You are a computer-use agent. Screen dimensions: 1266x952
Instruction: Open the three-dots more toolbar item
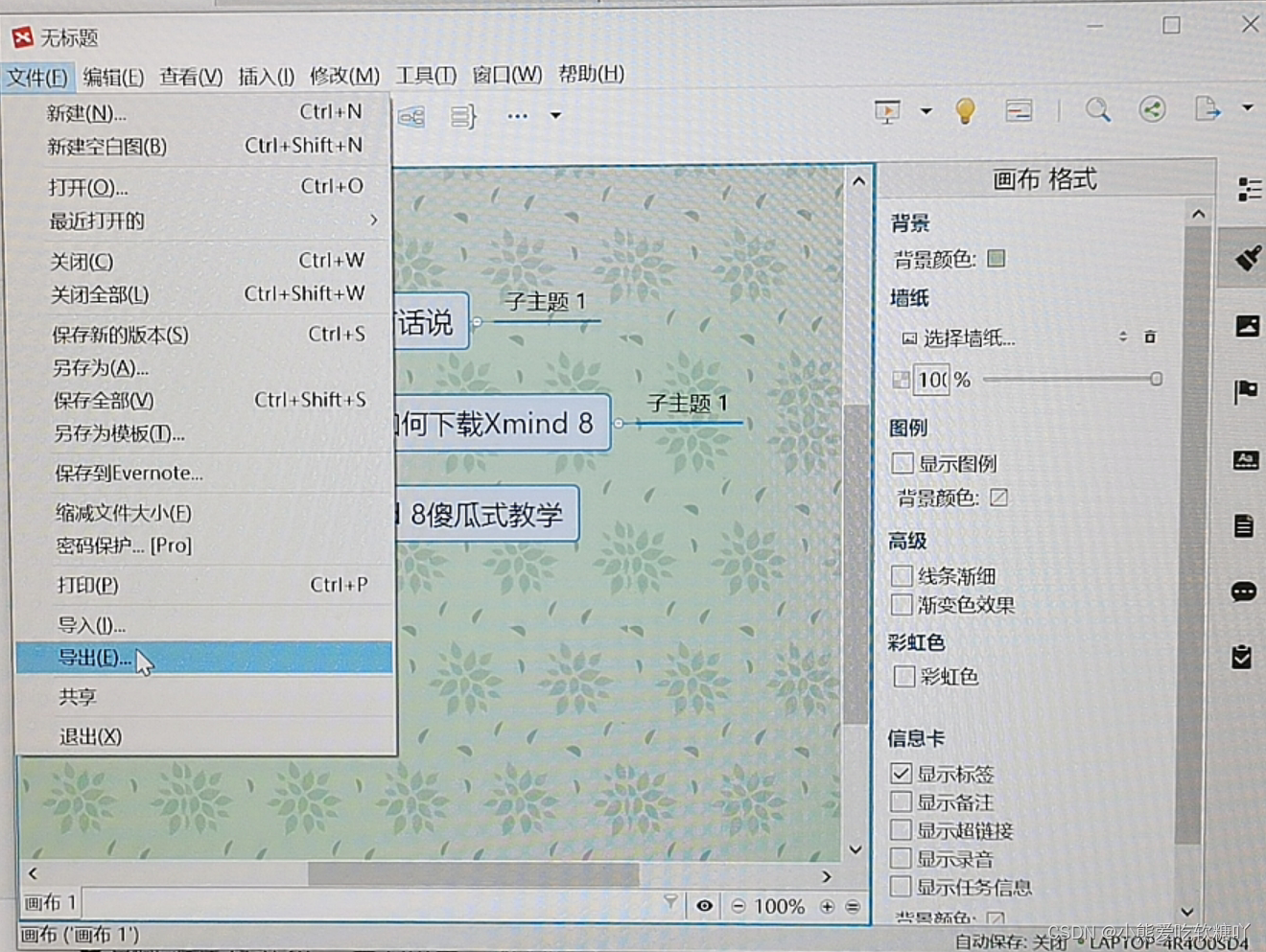click(518, 116)
